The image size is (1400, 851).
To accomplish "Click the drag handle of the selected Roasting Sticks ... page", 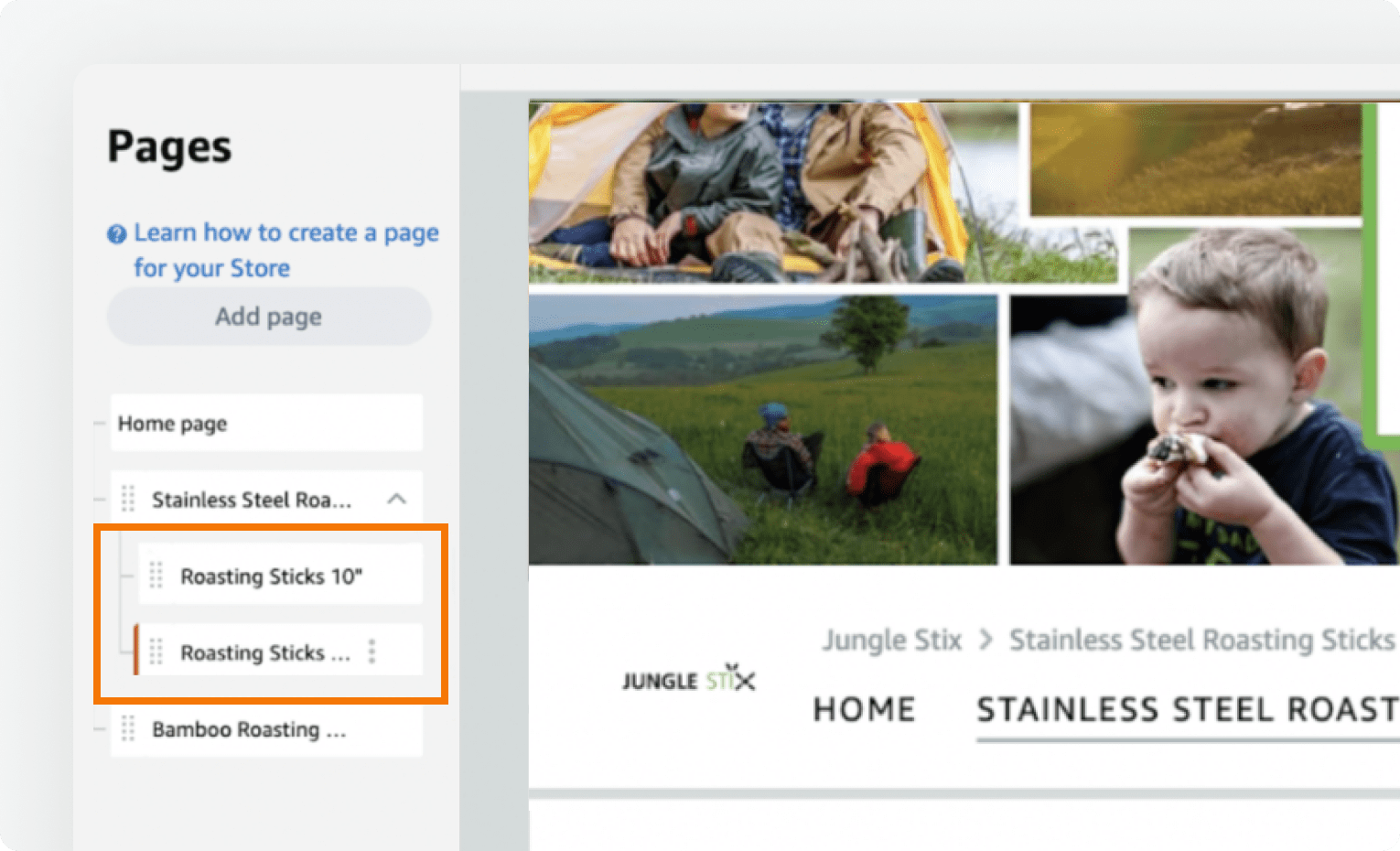I will tap(156, 652).
